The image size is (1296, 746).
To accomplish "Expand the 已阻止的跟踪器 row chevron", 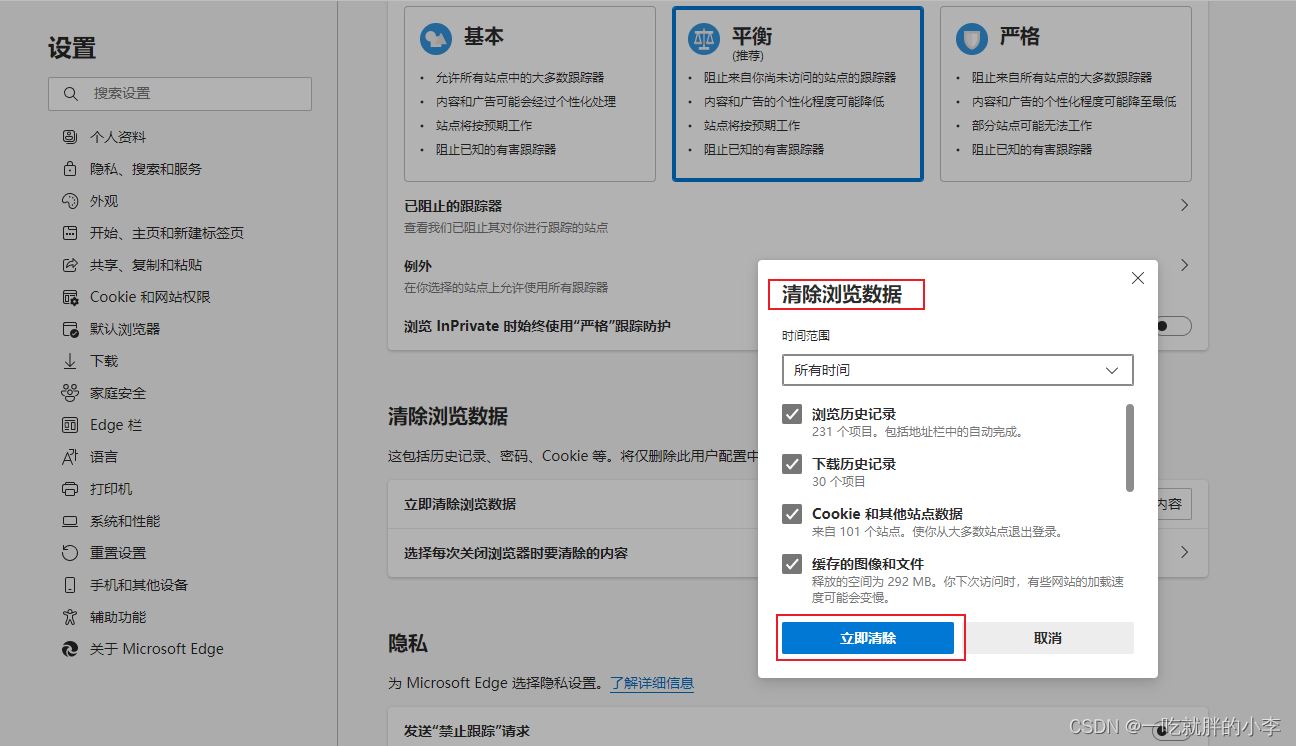I will (1185, 205).
